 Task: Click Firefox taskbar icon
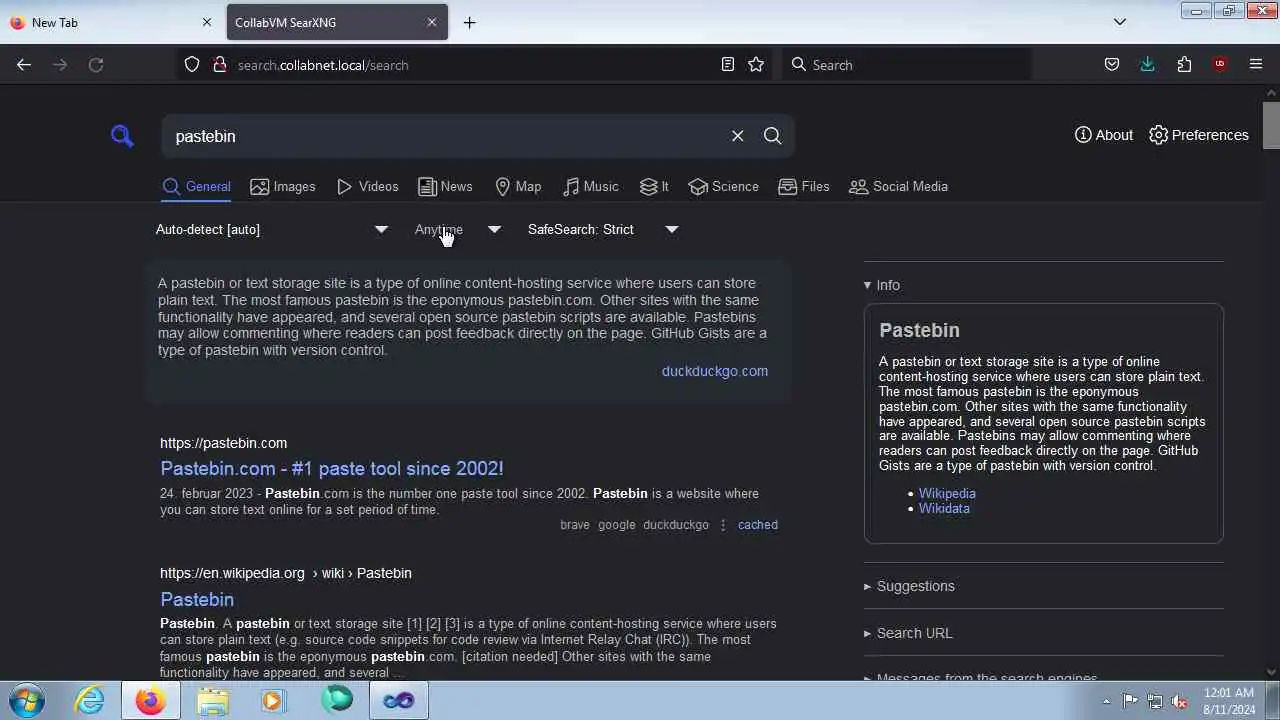[150, 700]
